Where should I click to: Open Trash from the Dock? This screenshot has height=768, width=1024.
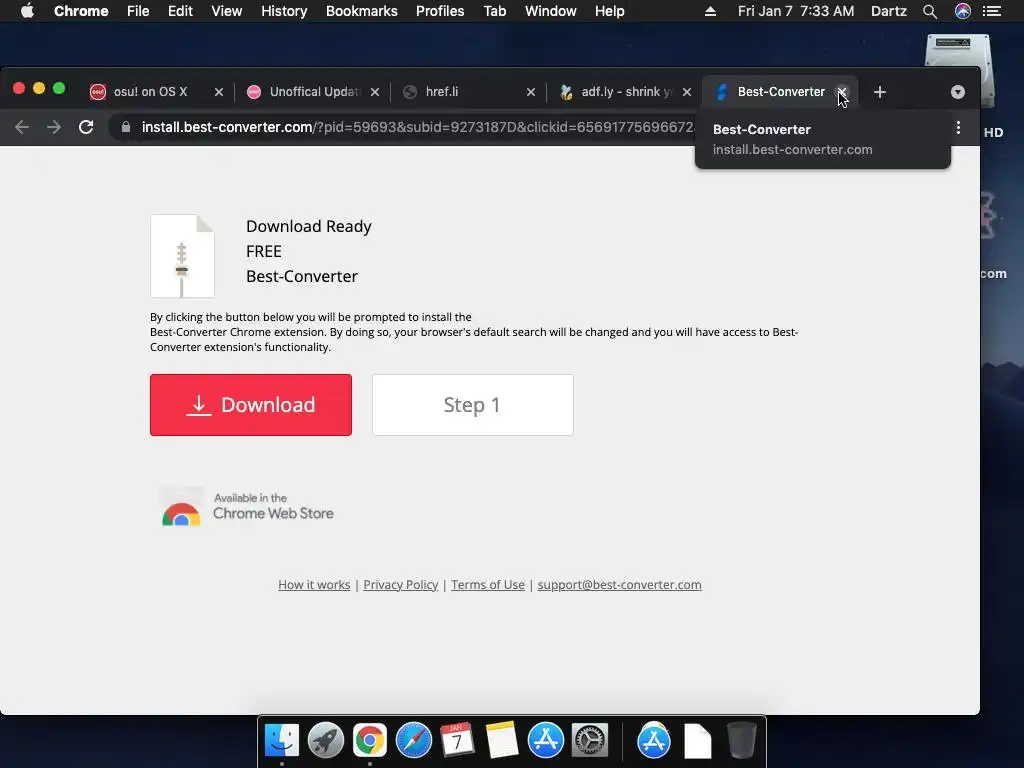pos(742,741)
